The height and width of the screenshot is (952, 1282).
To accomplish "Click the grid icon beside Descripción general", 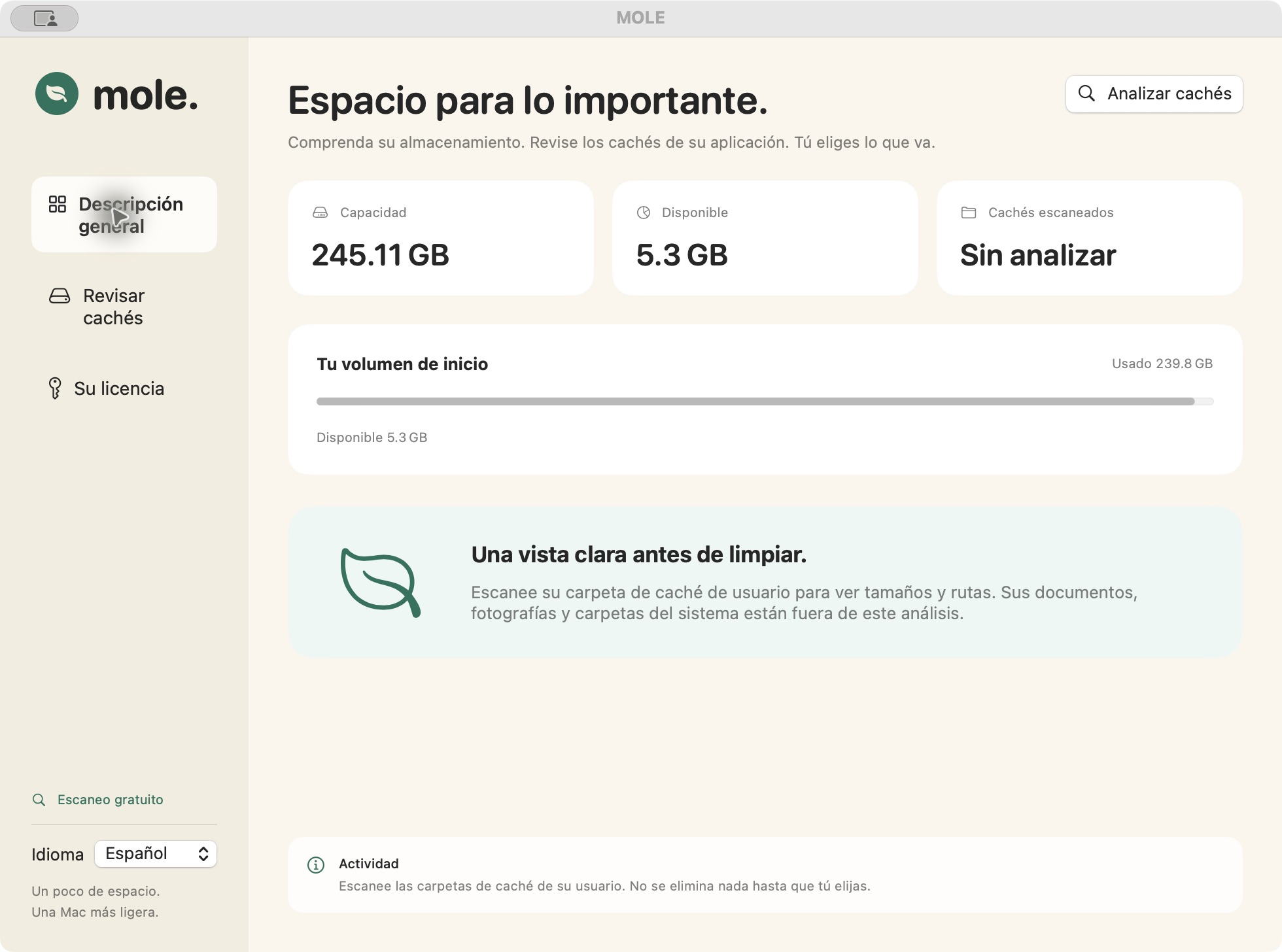I will pos(58,204).
